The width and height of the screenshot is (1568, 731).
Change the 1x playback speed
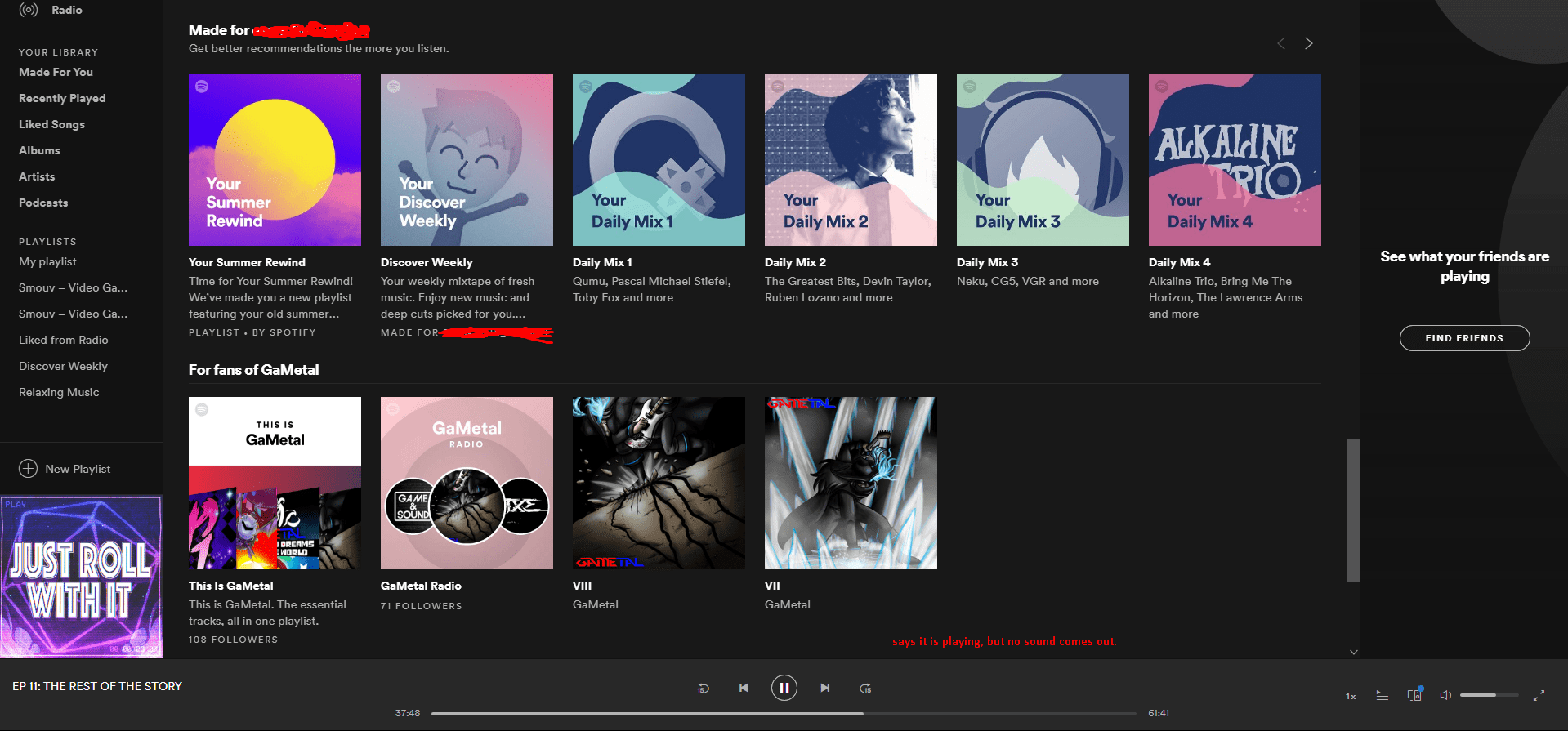point(1351,696)
